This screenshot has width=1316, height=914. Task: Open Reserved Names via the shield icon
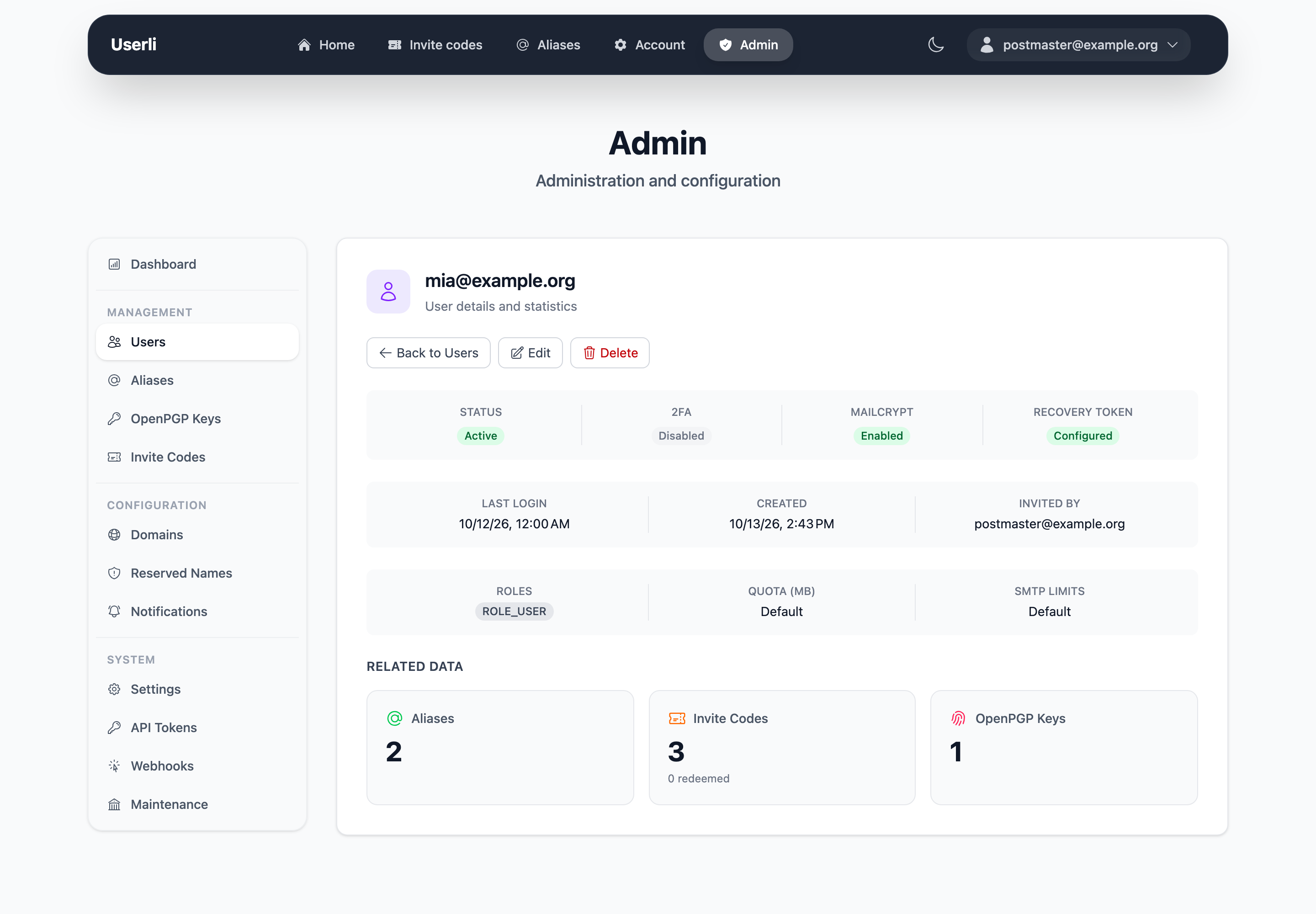[115, 573]
